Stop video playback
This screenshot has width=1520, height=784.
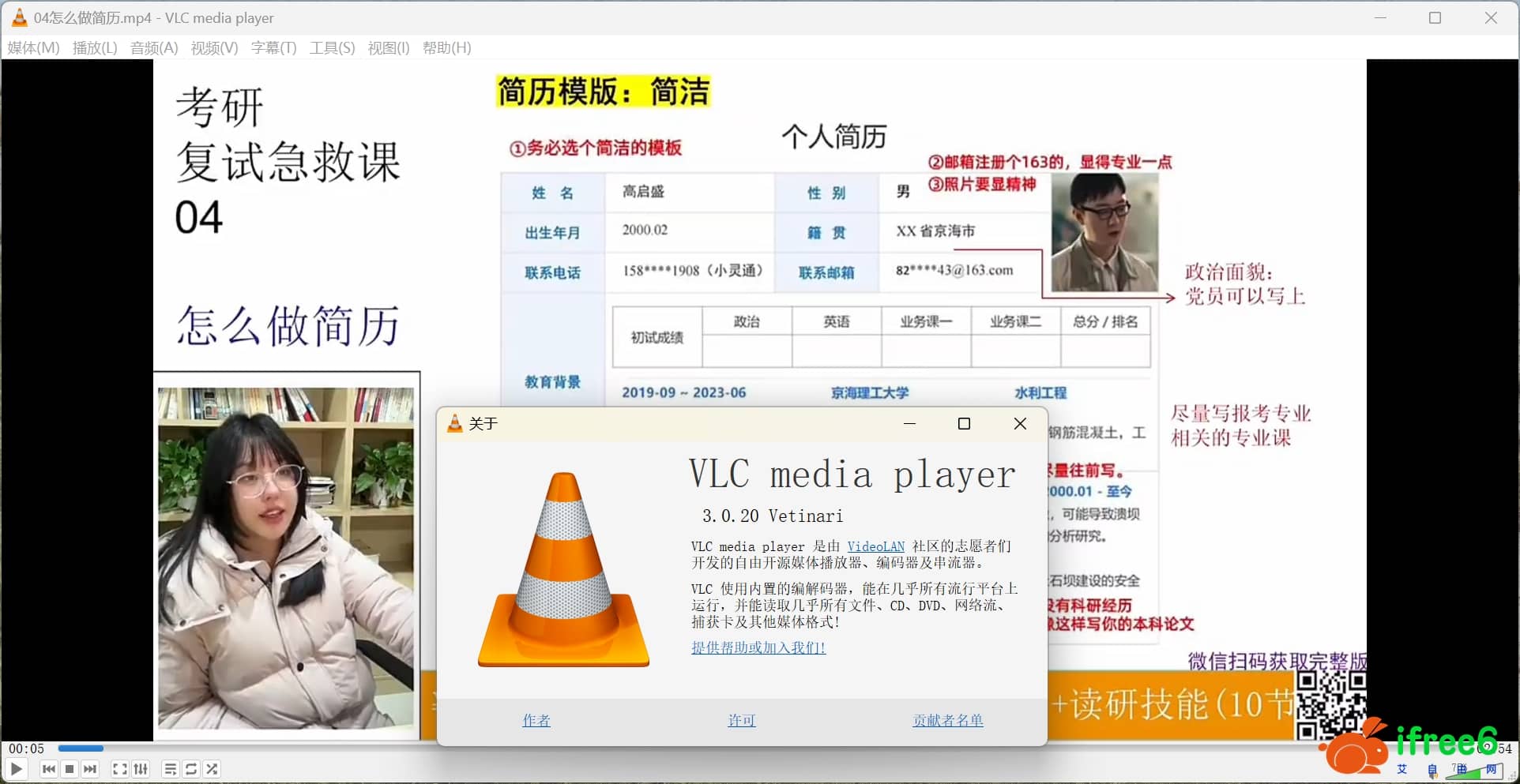pyautogui.click(x=70, y=769)
